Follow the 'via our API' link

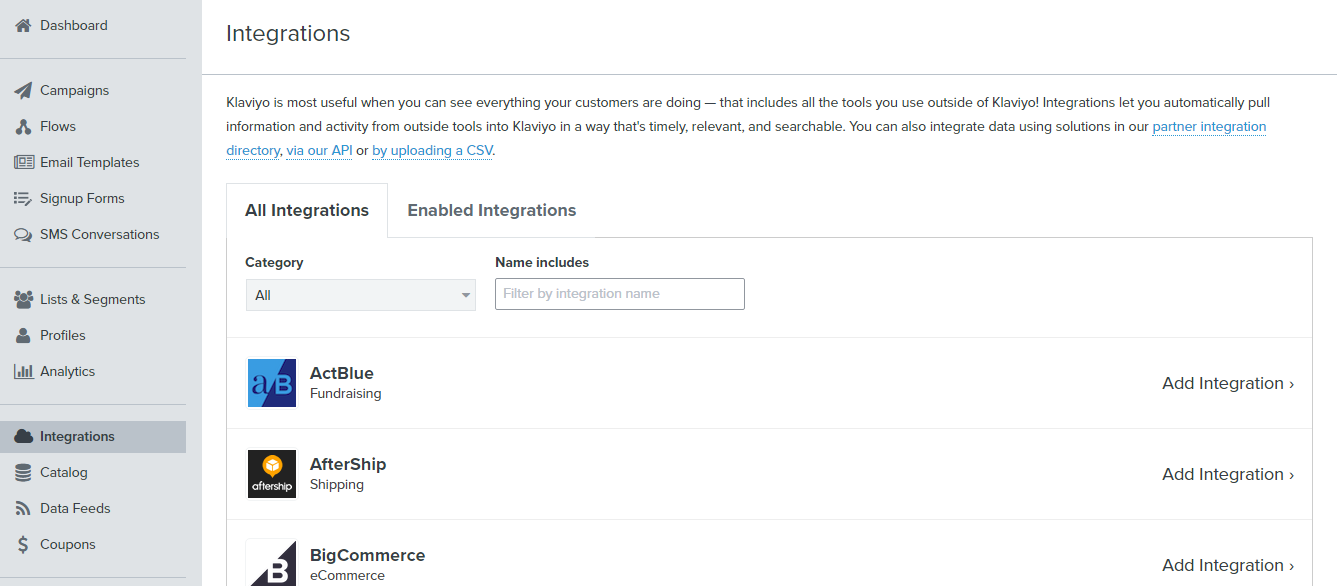(x=319, y=151)
